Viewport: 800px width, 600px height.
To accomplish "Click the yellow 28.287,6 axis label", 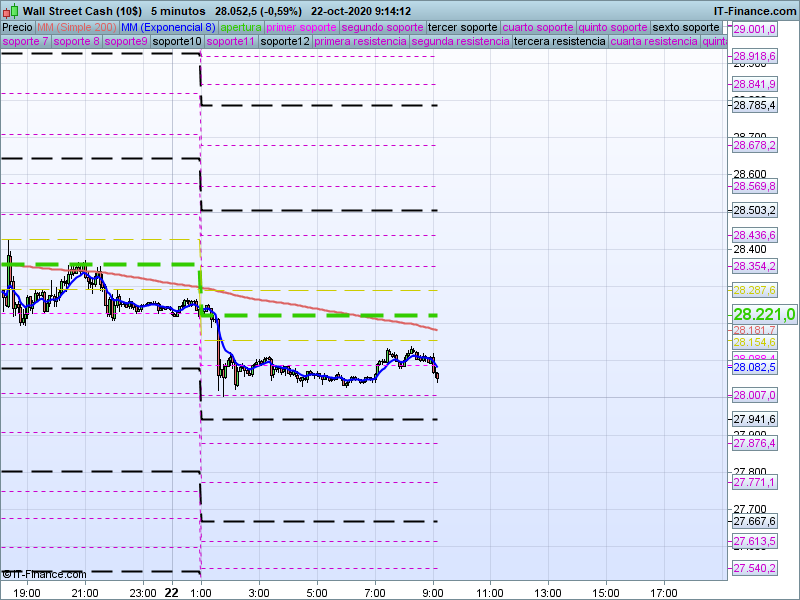I will click(x=755, y=290).
